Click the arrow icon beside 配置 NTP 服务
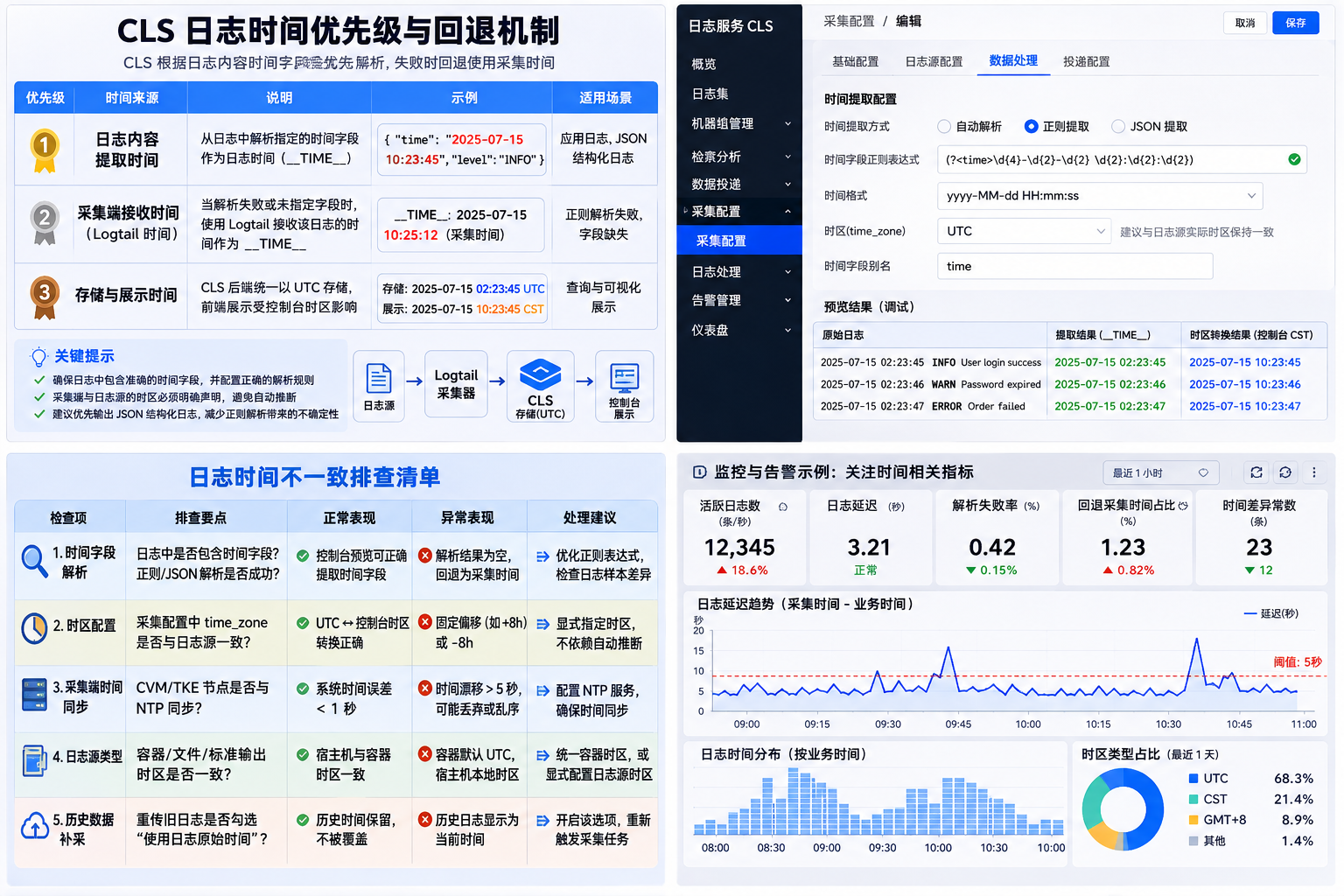 coord(542,690)
